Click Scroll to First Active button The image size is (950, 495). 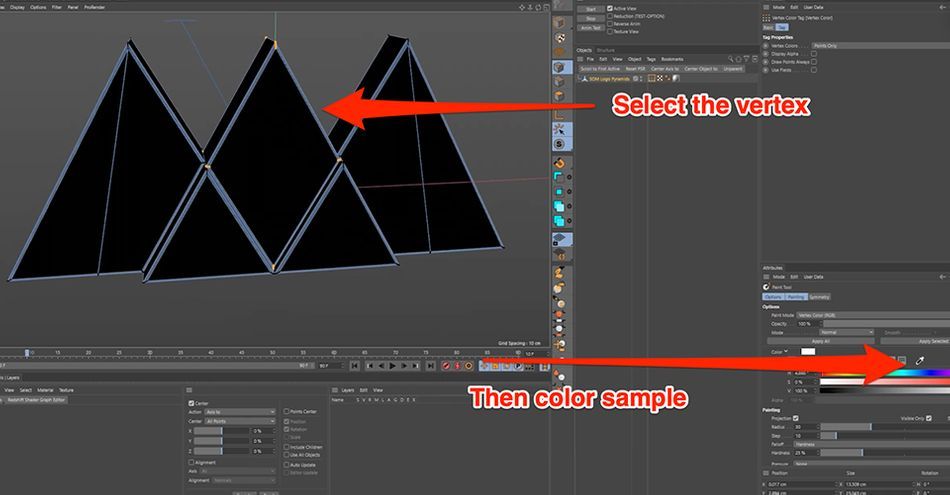coord(600,69)
